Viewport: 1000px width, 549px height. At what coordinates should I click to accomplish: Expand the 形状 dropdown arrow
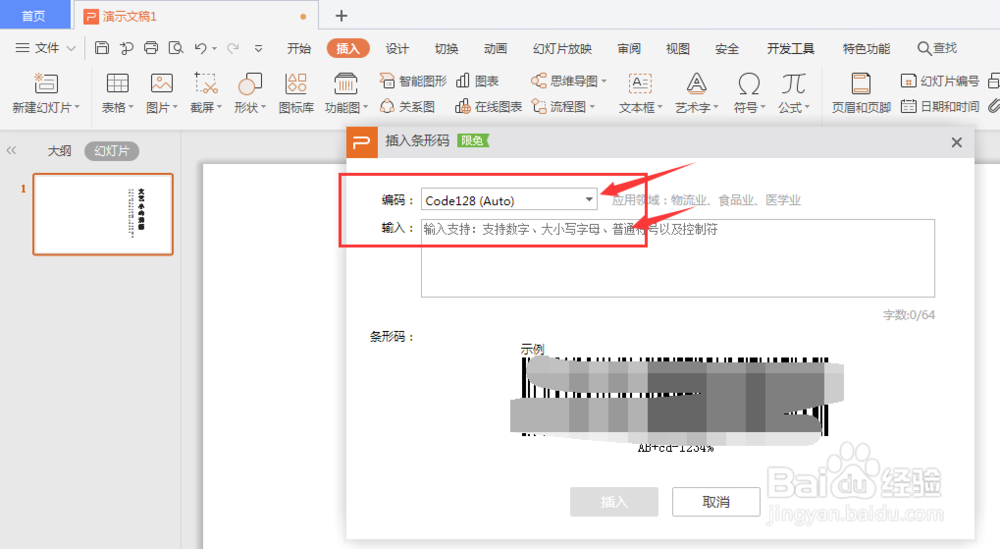pos(263,107)
